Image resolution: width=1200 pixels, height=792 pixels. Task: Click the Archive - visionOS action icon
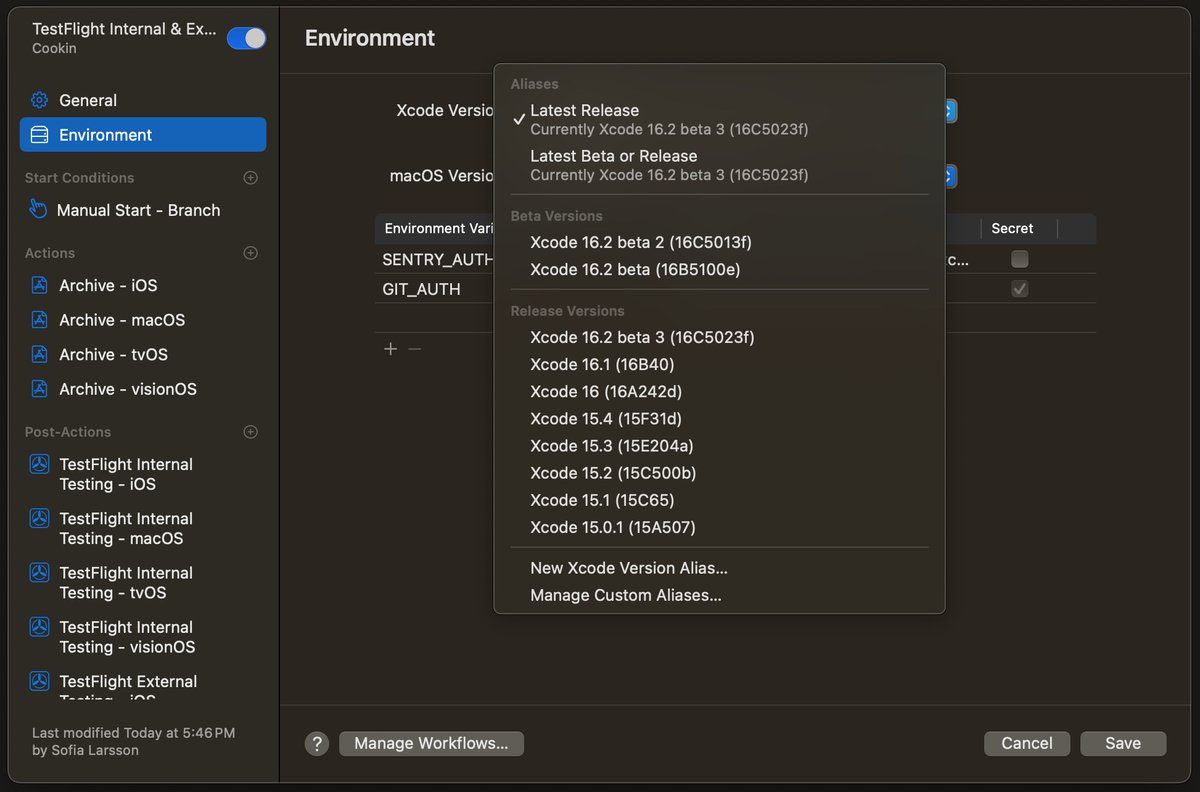[x=39, y=389]
